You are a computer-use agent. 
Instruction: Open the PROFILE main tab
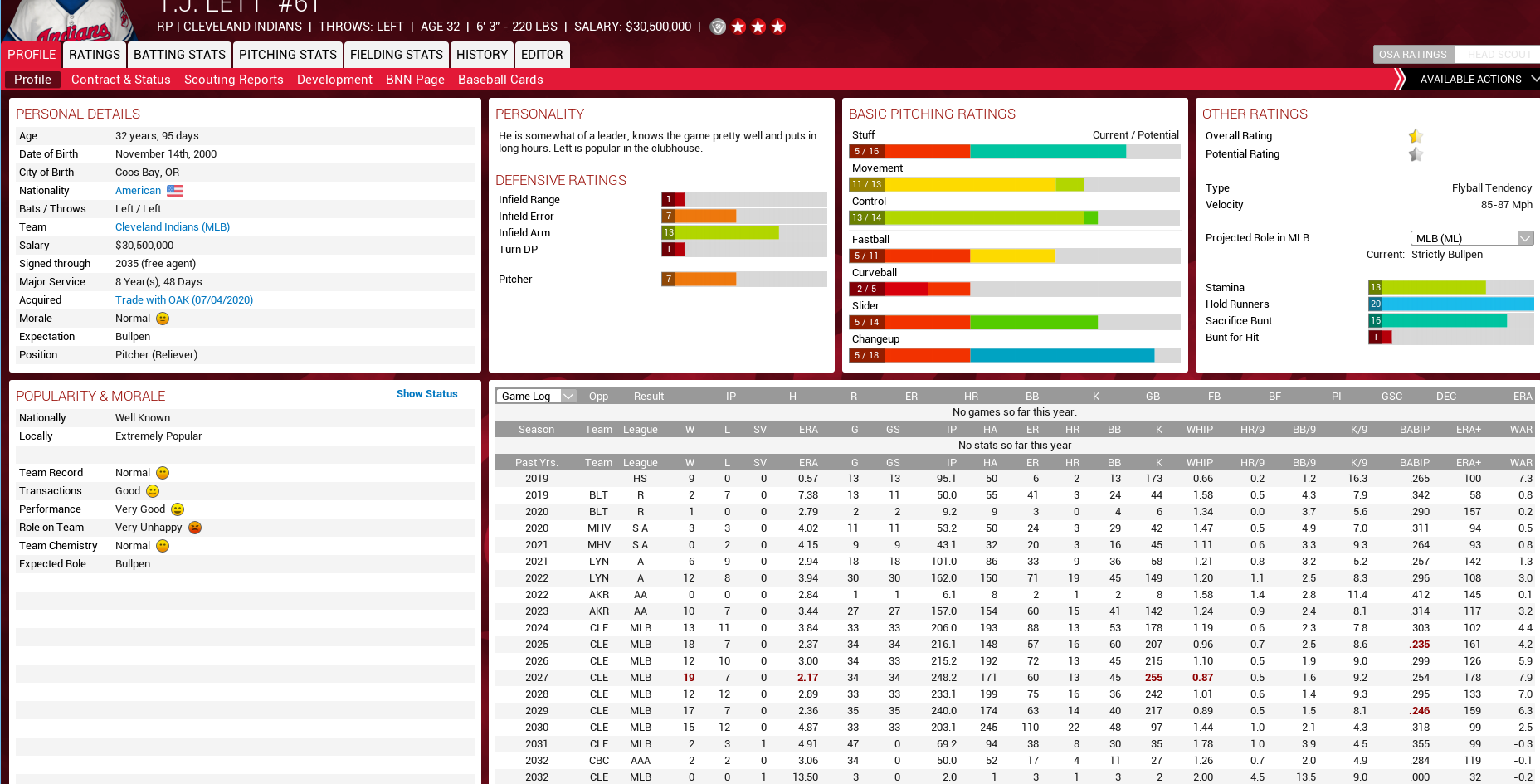[32, 55]
